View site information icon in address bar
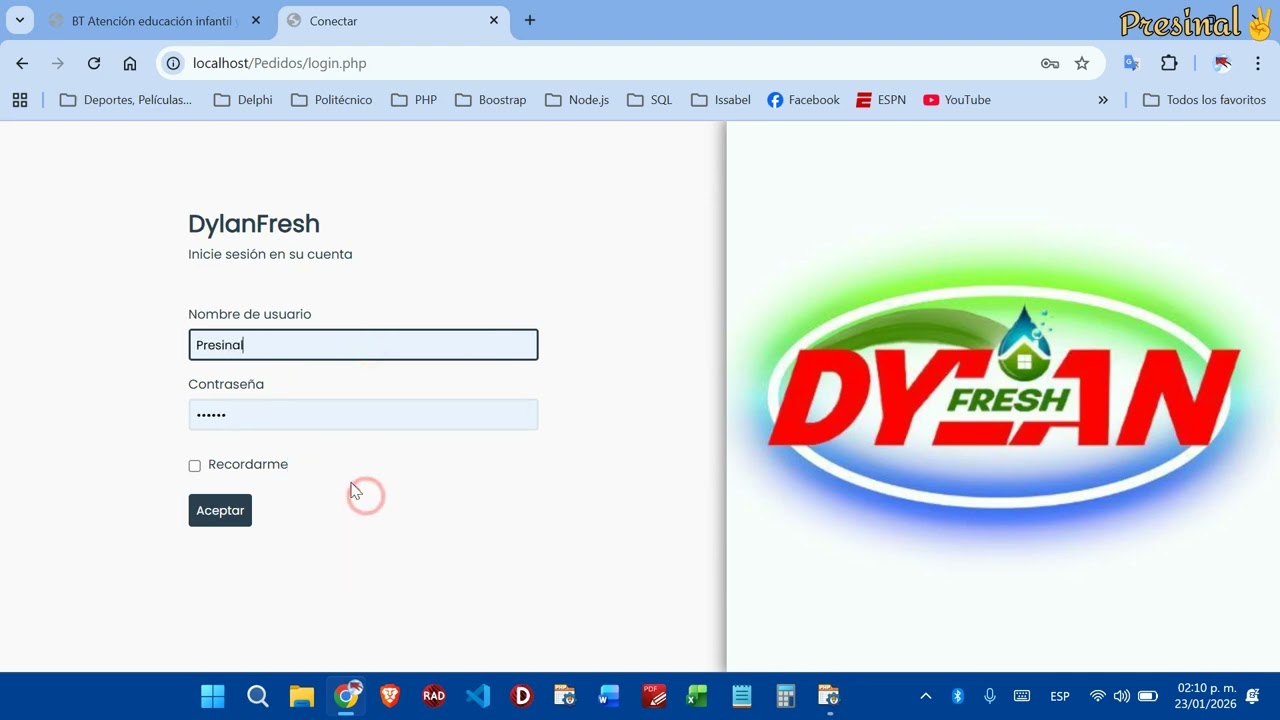 pos(173,63)
